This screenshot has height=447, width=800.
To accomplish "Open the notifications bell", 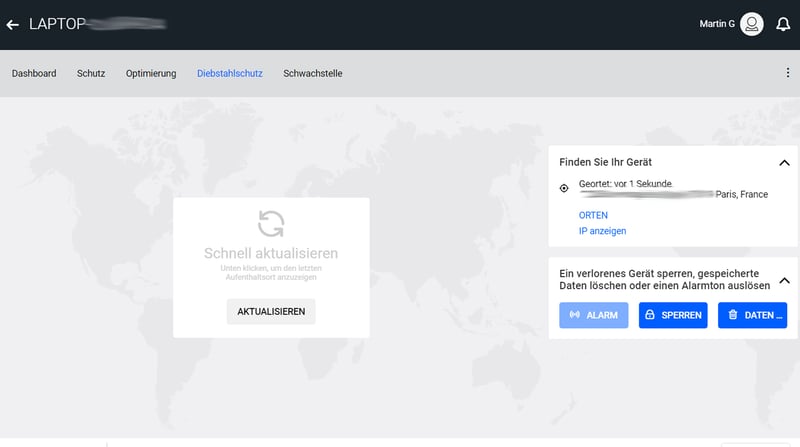I will 783,24.
